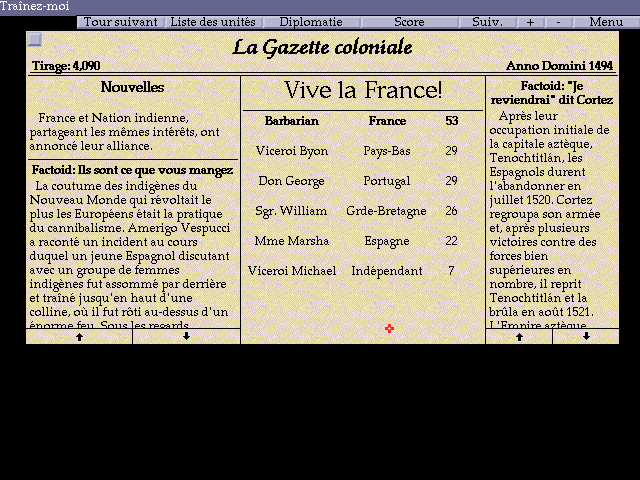Select the Suiv. button
Viewport: 640px width, 480px height.
pos(487,22)
